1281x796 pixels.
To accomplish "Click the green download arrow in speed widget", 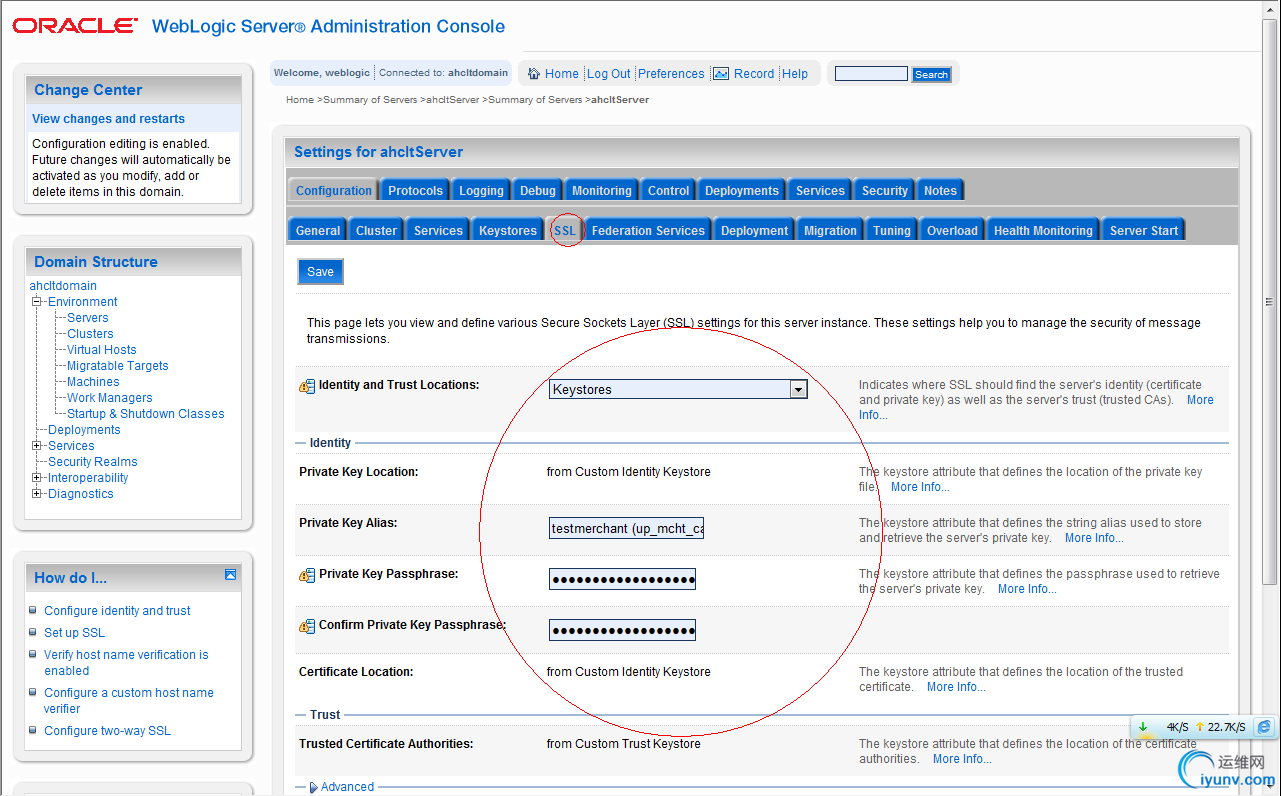I will (x=1142, y=727).
